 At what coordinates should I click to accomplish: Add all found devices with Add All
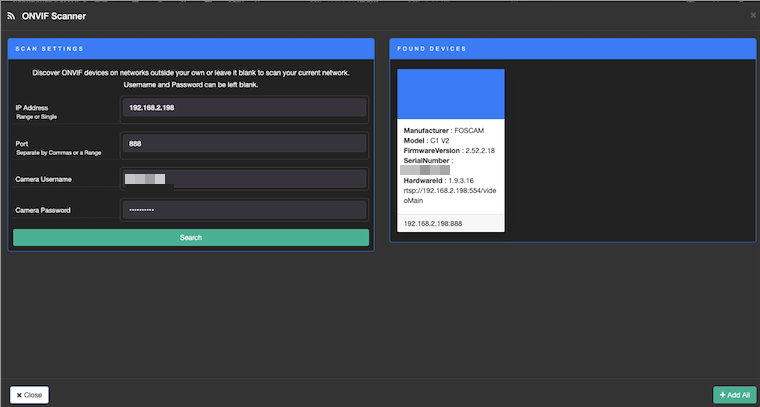point(733,395)
